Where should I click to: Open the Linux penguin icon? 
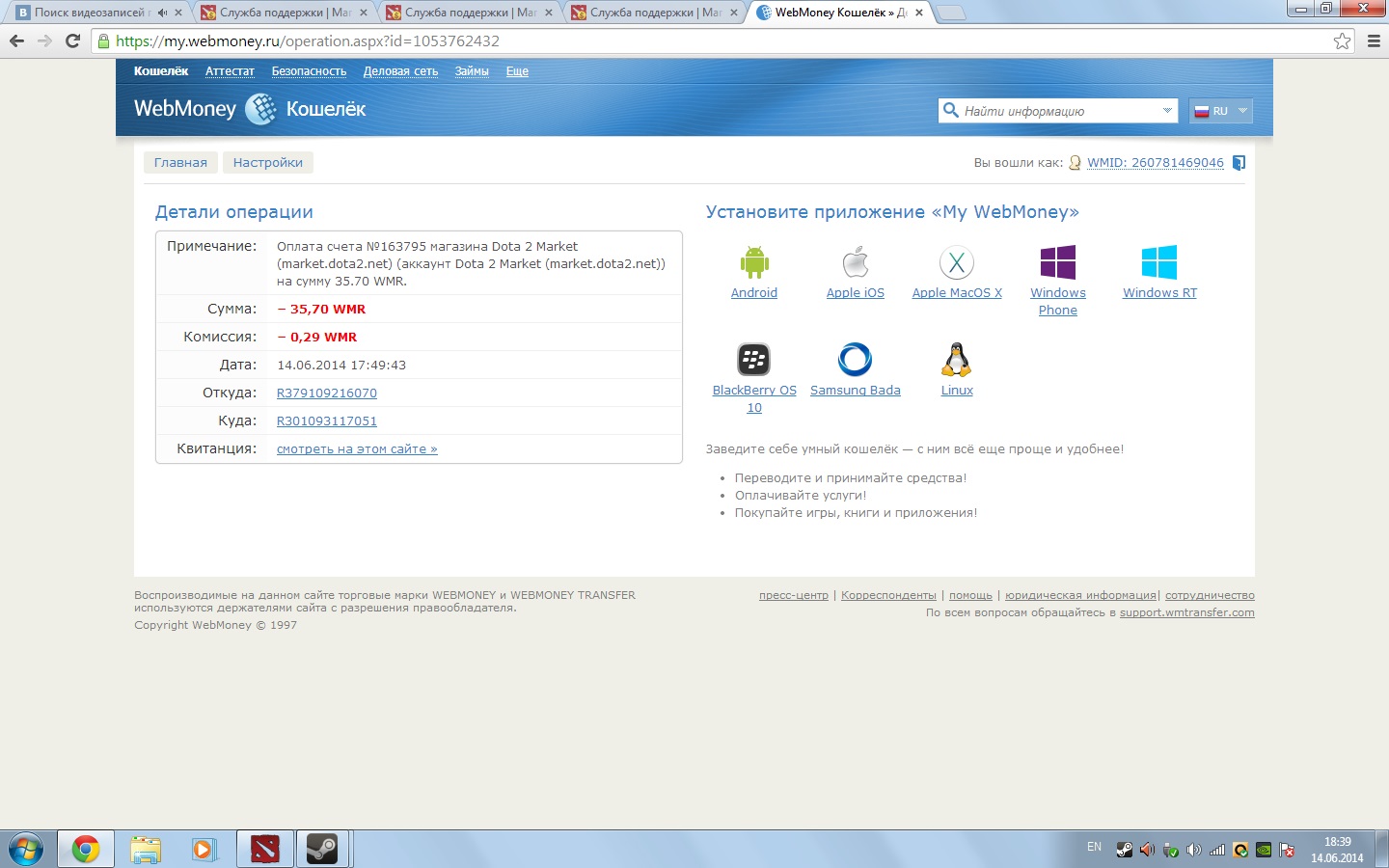tap(957, 360)
